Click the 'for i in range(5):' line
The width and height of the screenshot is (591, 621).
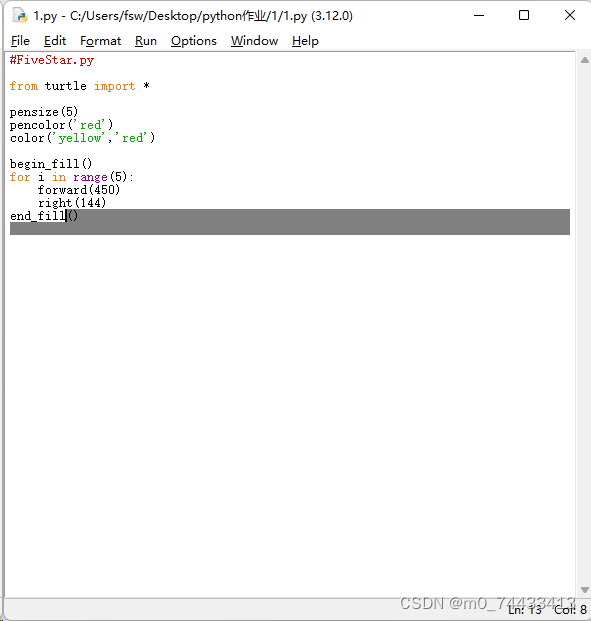(72, 177)
